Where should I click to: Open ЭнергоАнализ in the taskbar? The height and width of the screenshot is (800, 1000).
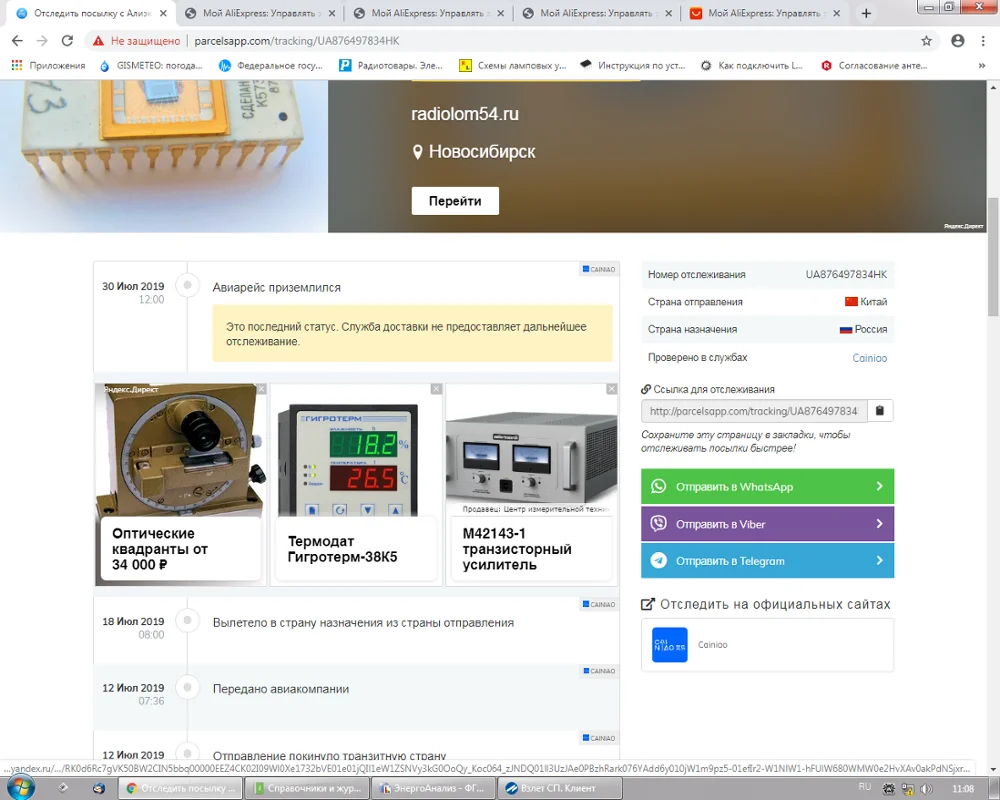[434, 789]
